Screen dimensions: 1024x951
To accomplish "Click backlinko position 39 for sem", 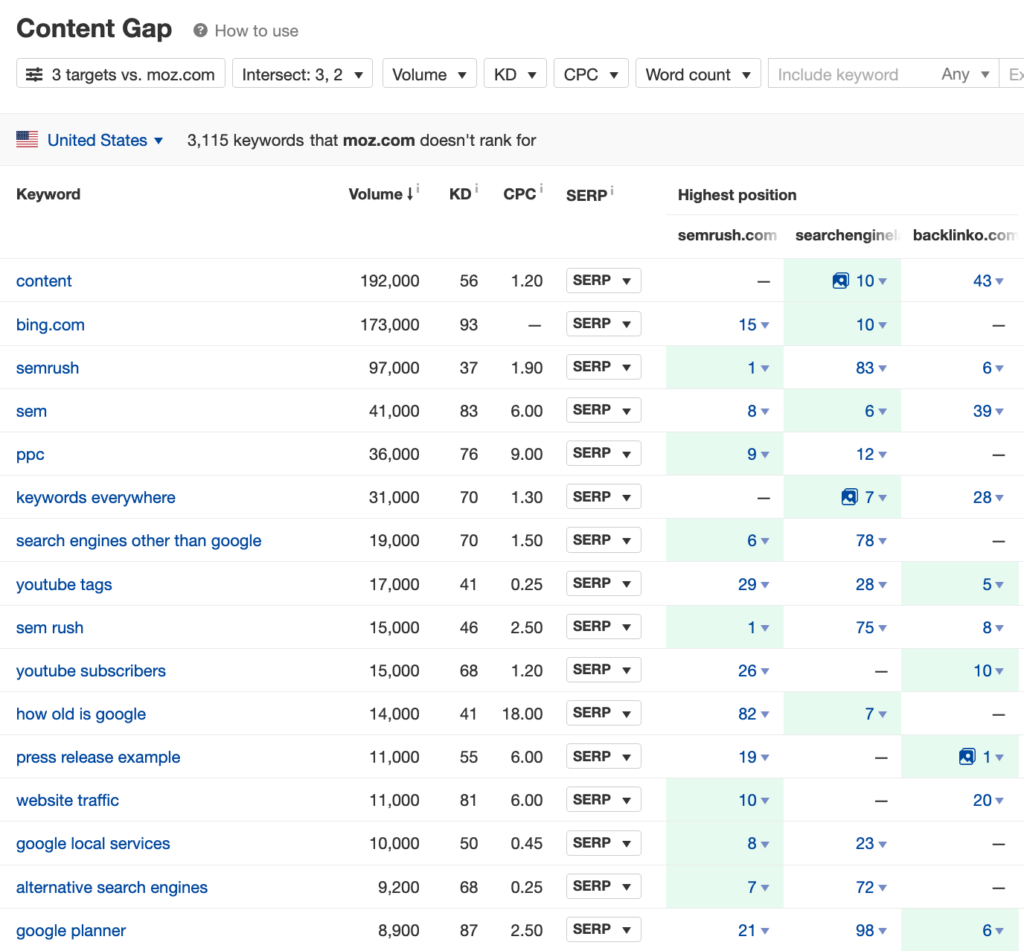I will click(x=988, y=411).
